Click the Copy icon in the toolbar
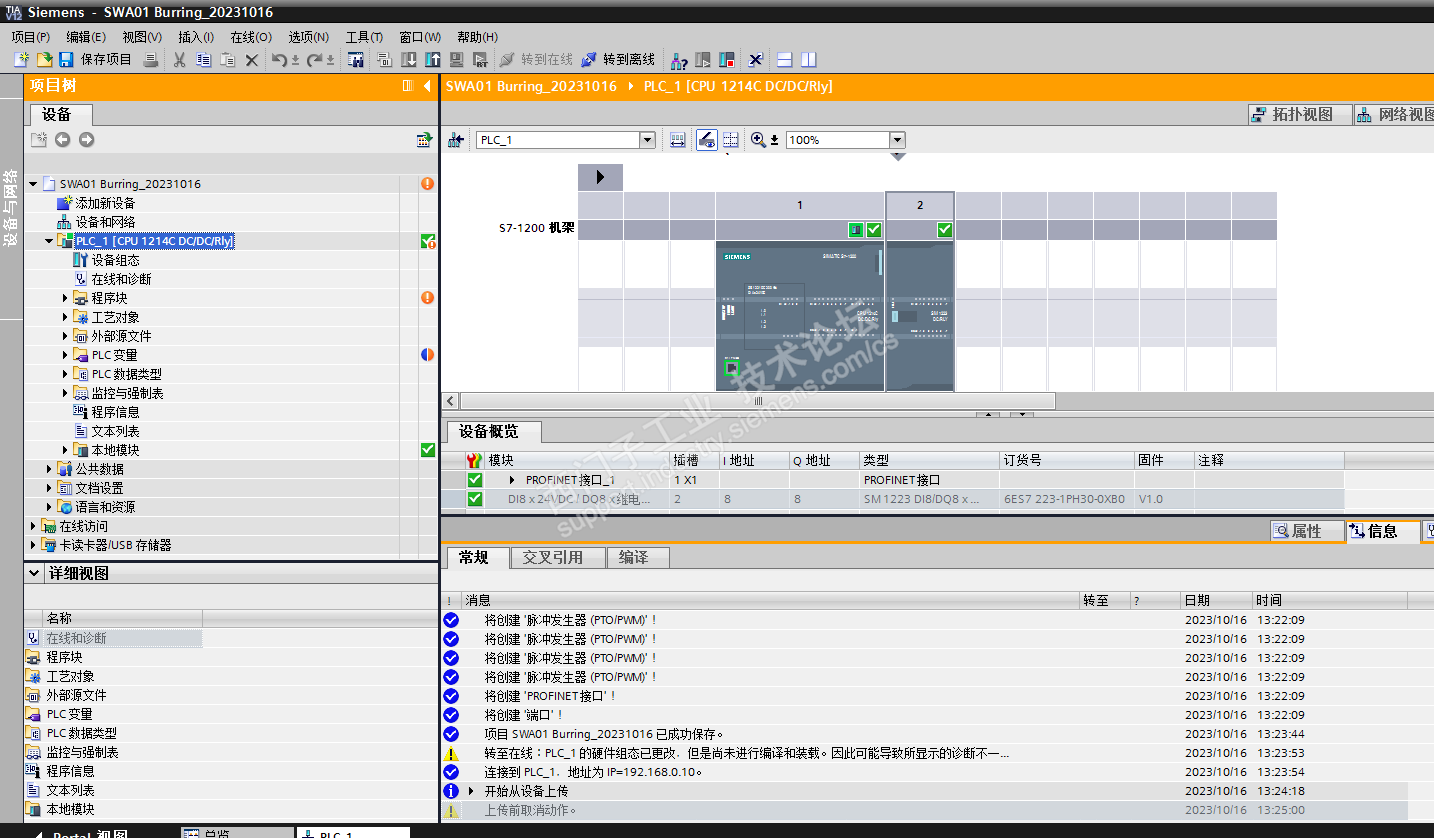Screen dimensions: 1434x838 pyautogui.click(x=204, y=60)
